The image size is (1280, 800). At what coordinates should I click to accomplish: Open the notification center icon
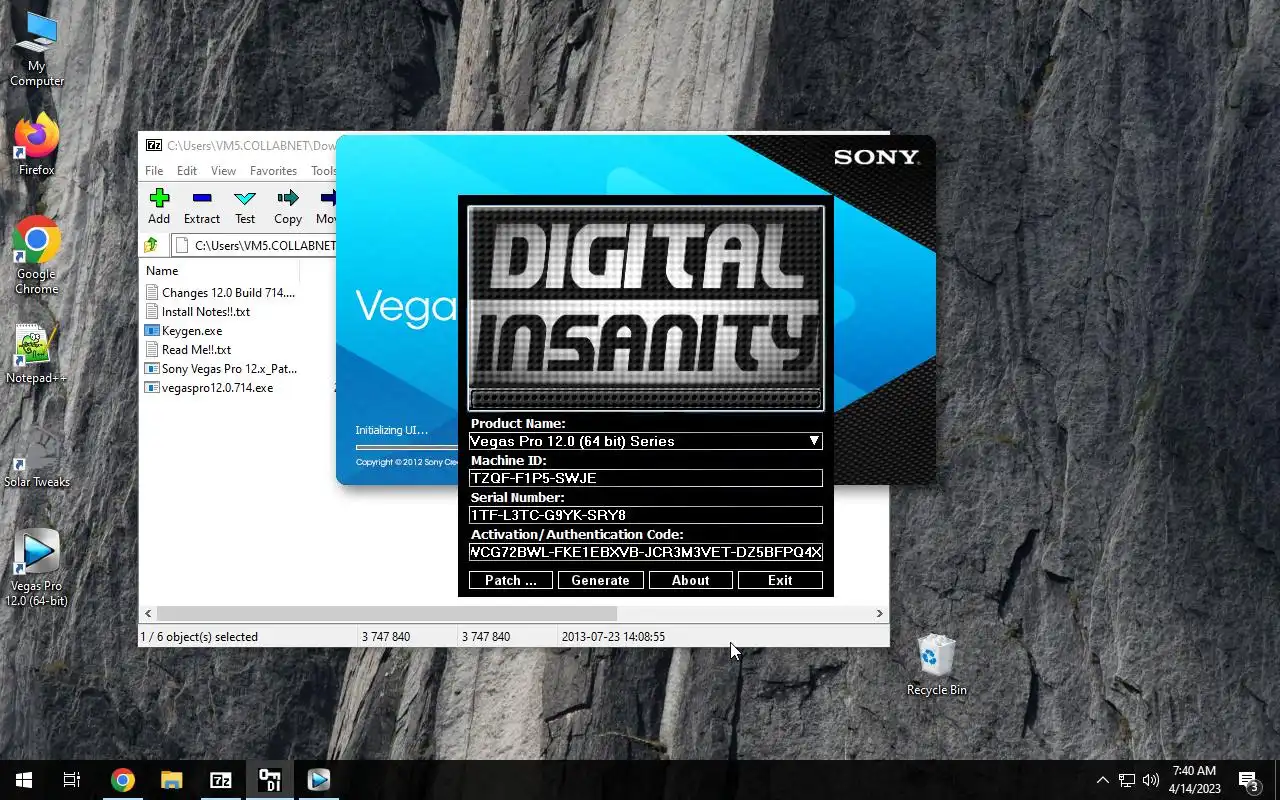(1248, 780)
